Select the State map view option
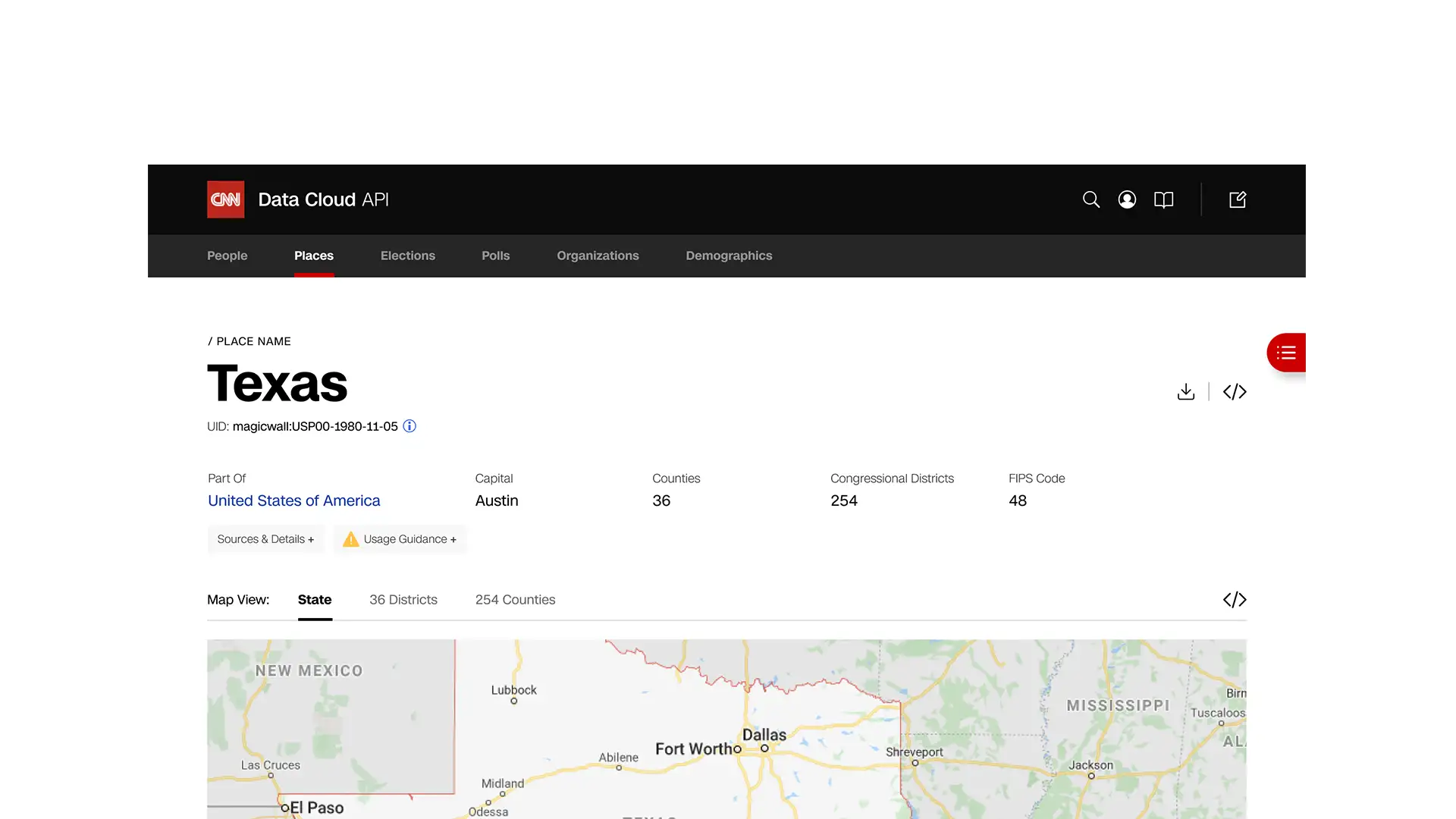Screen dimensions: 1456x819 click(x=314, y=599)
